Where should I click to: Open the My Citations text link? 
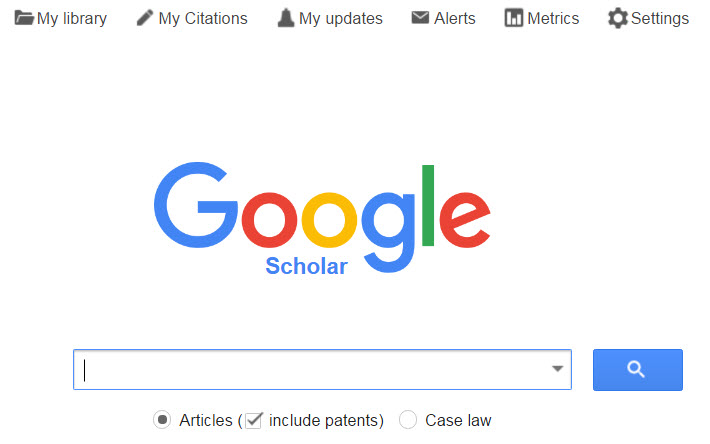pos(203,19)
